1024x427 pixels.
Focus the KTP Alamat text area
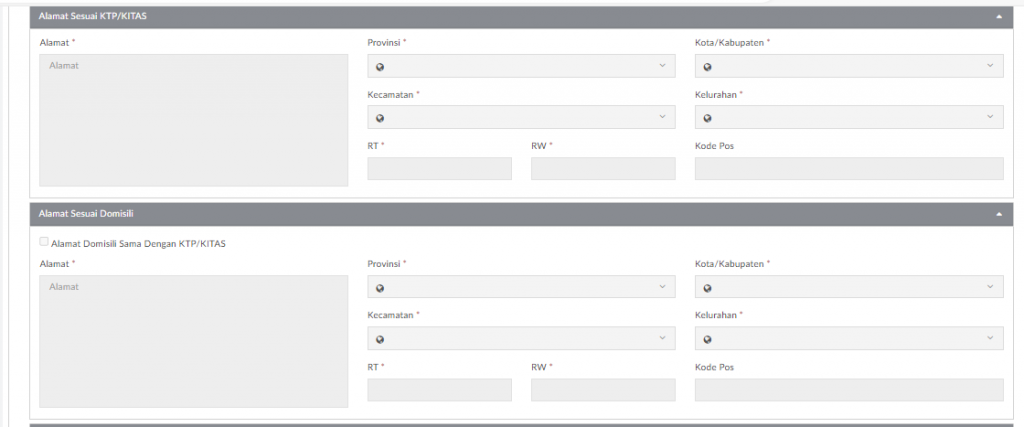tap(193, 120)
